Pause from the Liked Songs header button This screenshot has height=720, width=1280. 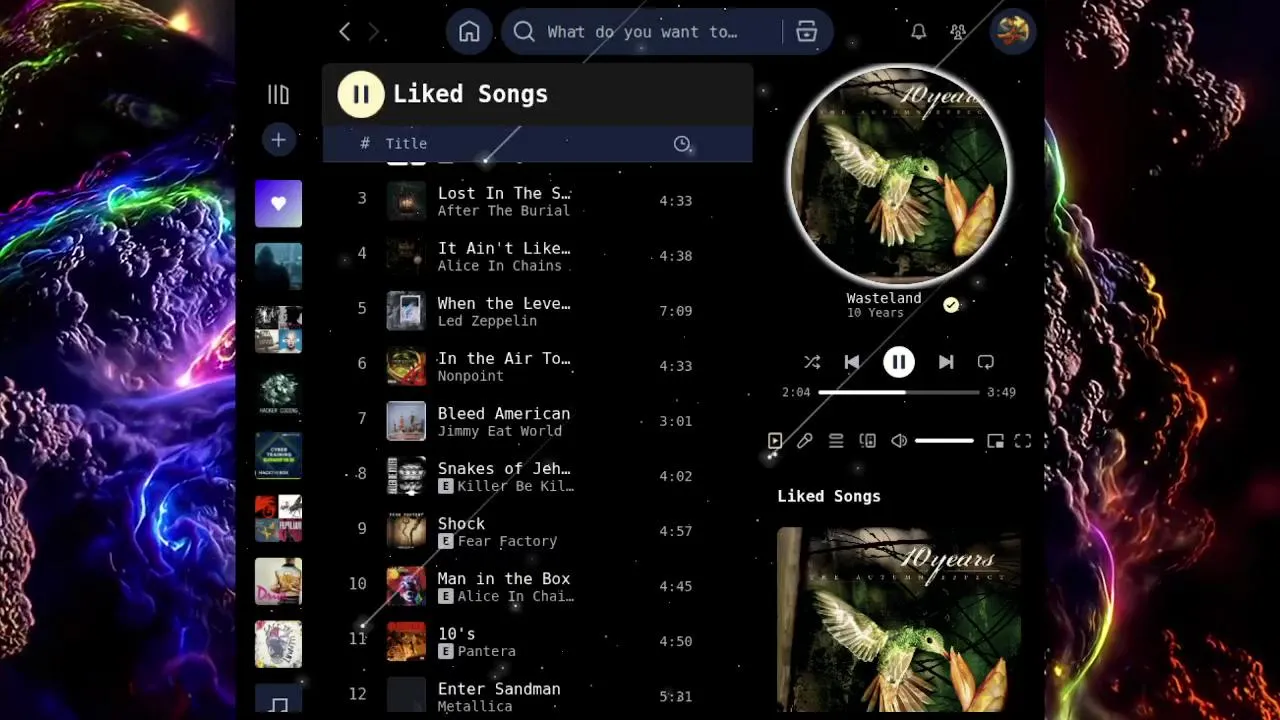point(361,94)
